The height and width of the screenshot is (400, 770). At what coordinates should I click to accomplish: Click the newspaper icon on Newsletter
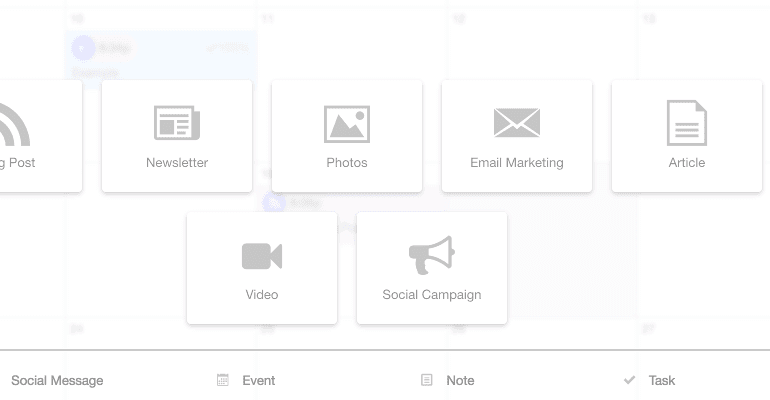pos(177,123)
